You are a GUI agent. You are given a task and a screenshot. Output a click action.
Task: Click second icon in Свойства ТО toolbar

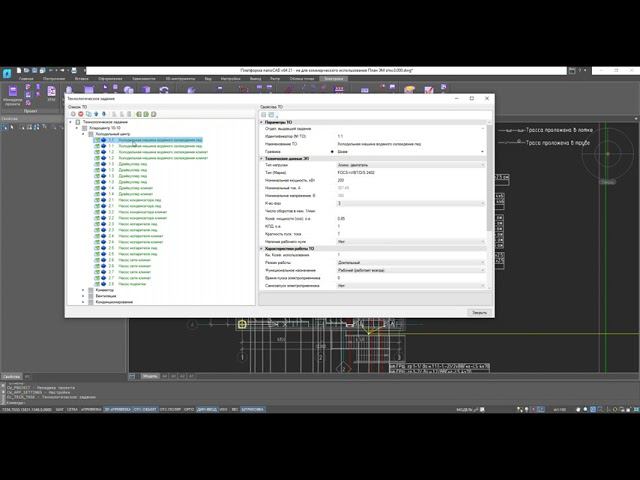272,114
